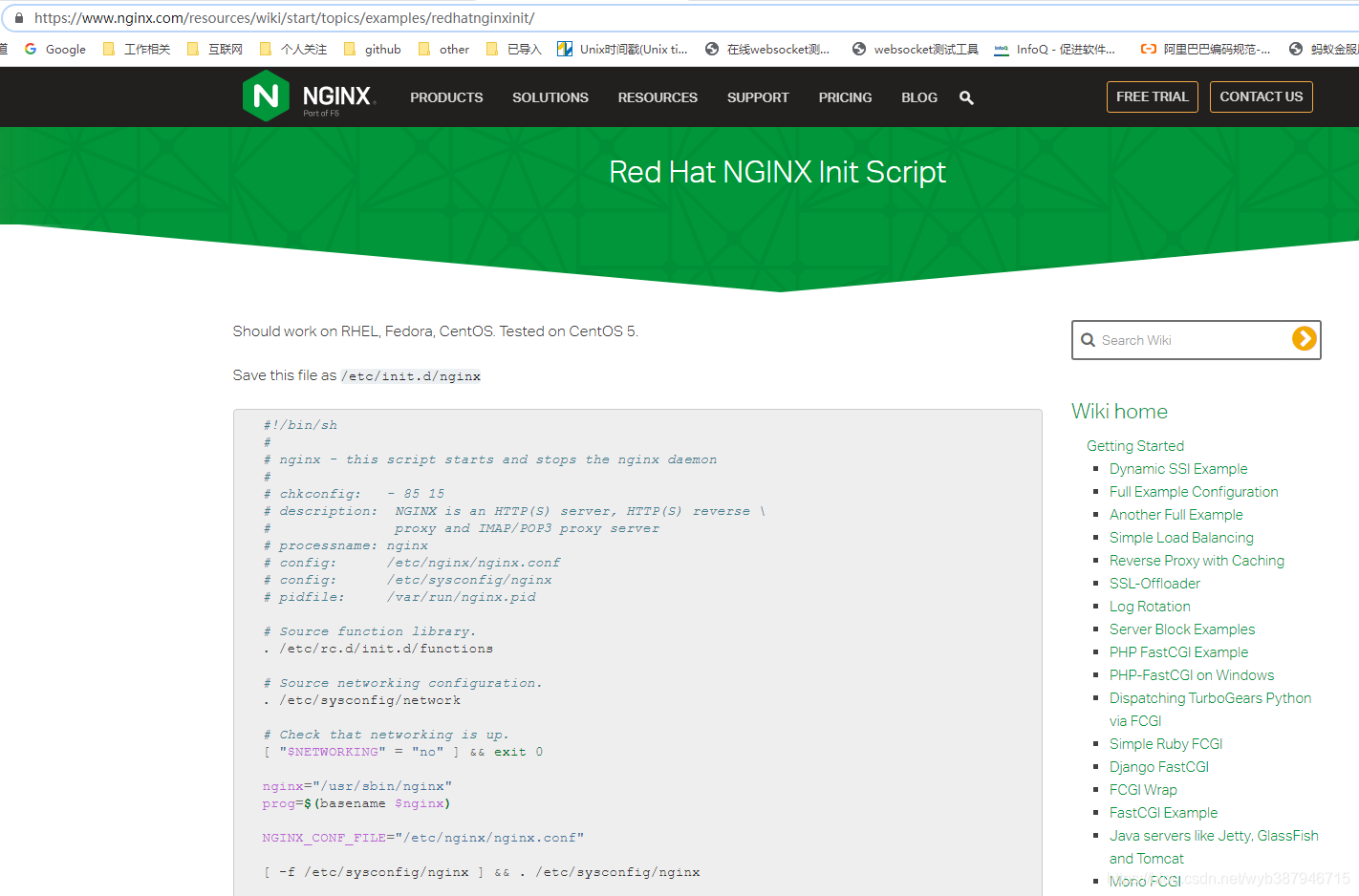Viewport: 1359px width, 896px height.
Task: Open the 已导入 bookmarks folder
Action: [513, 49]
